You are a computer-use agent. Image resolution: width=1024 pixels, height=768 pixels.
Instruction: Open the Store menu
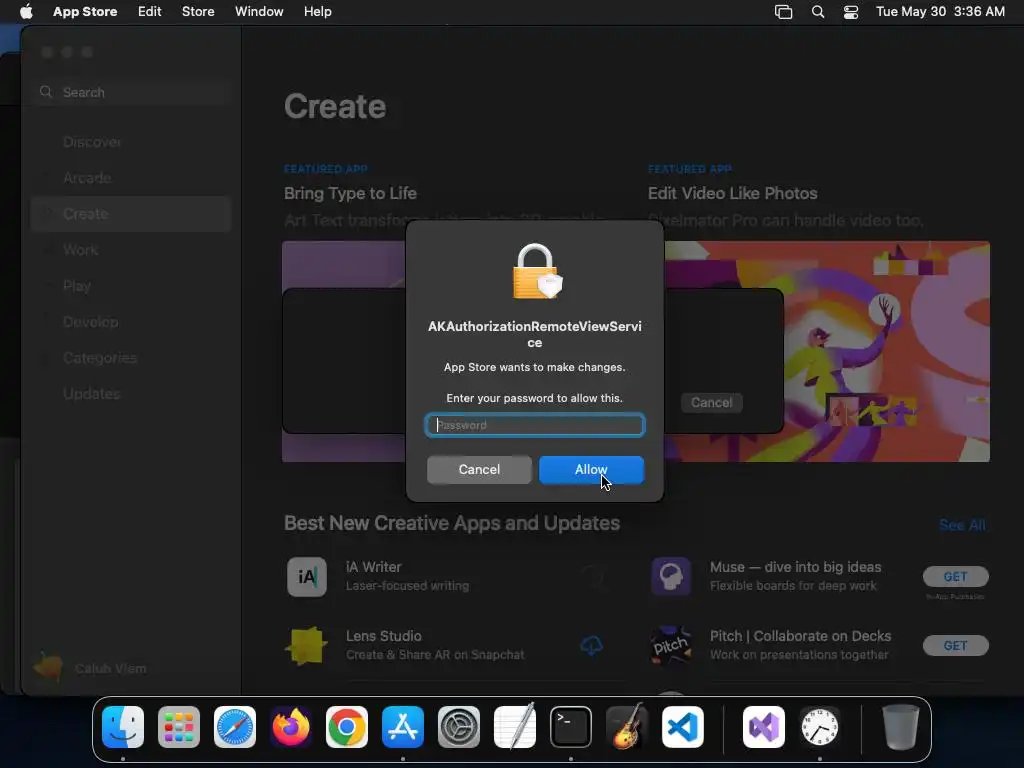pos(198,12)
